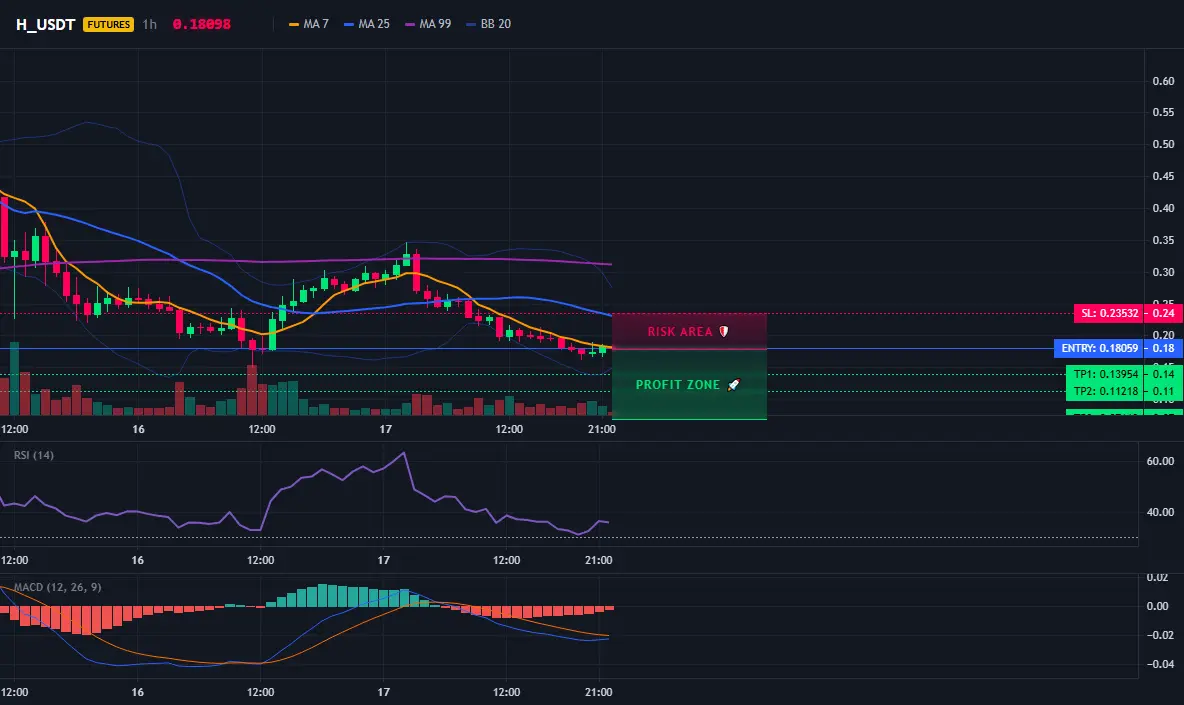
Task: Click the green 0.14 price axis tag
Action: point(1164,374)
